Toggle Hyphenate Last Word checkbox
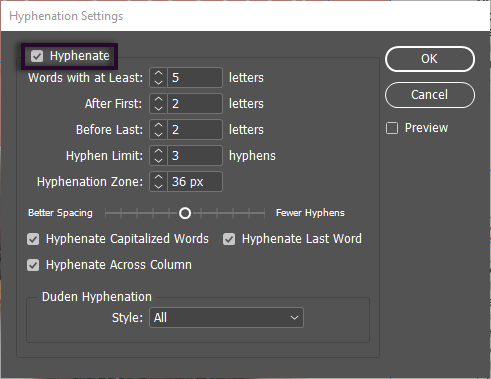The height and width of the screenshot is (379, 491). click(x=229, y=239)
